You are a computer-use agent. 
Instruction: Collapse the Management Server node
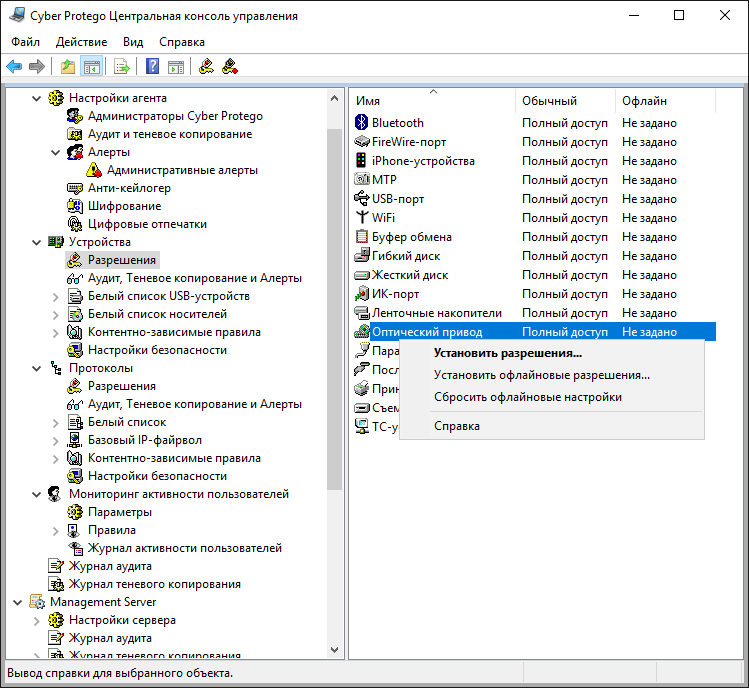(17, 602)
